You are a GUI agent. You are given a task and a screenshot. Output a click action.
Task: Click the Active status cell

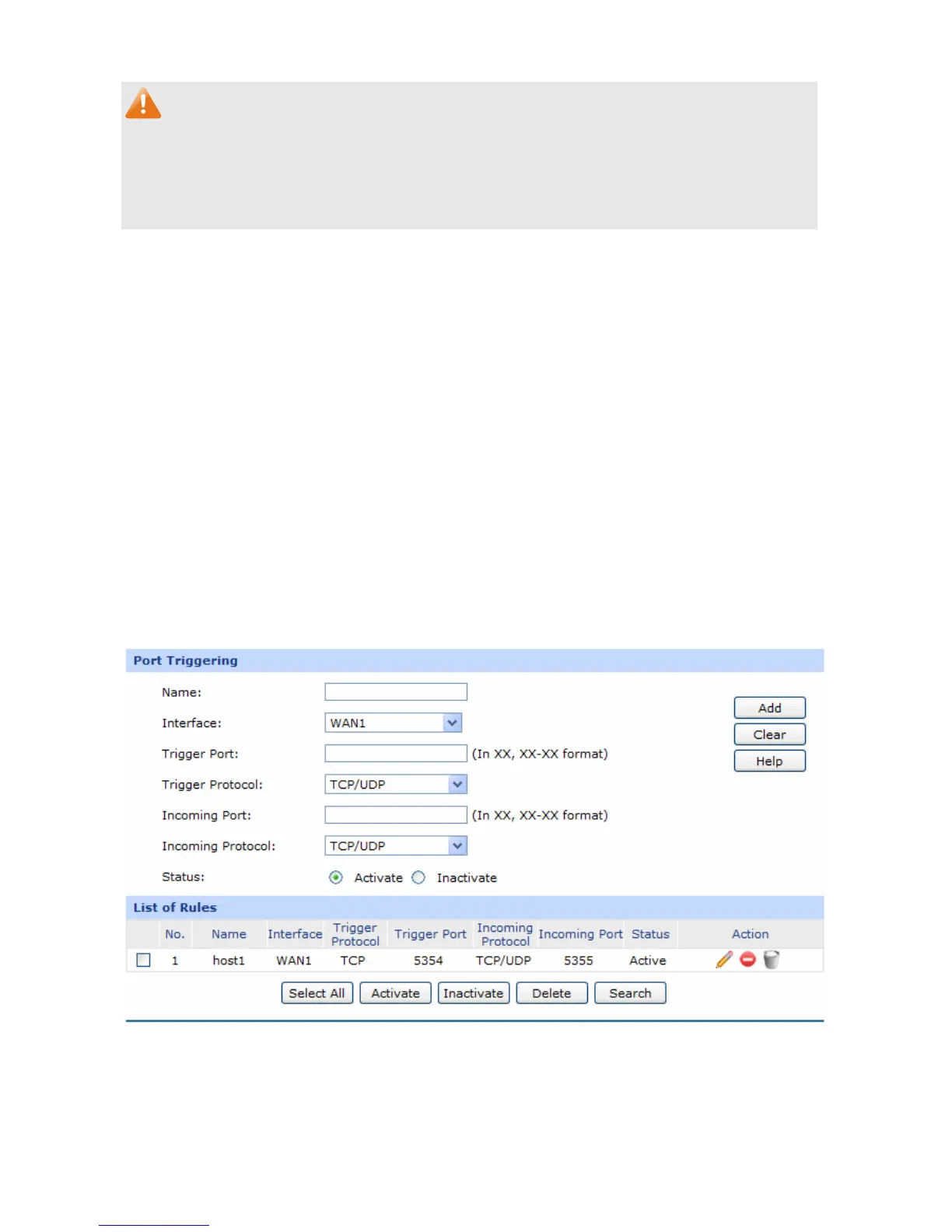click(x=648, y=961)
